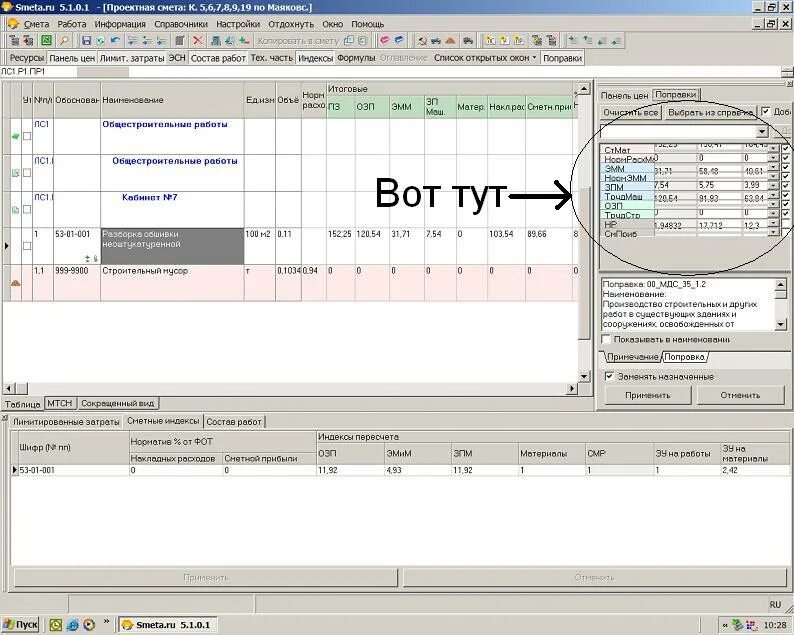Click the blue card icon beside pink eraser
The width and height of the screenshot is (794, 635).
[x=399, y=41]
